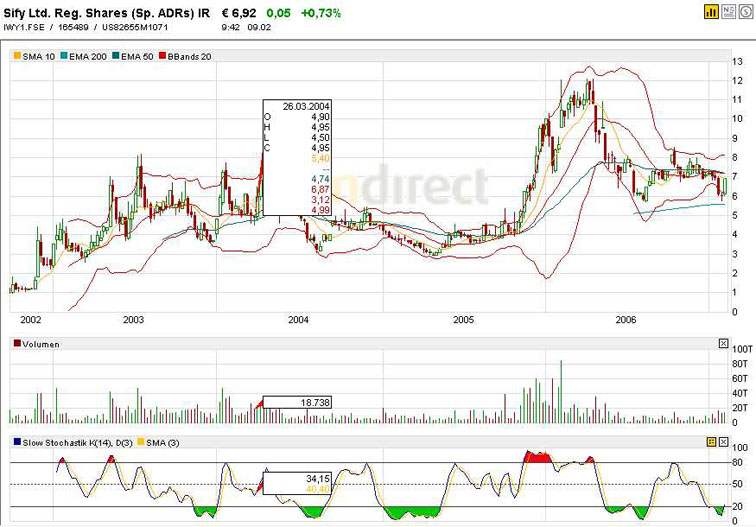The image size is (756, 527).
Task: Select the Slow Stochastik K(14), D(3) label
Action: 77,443
